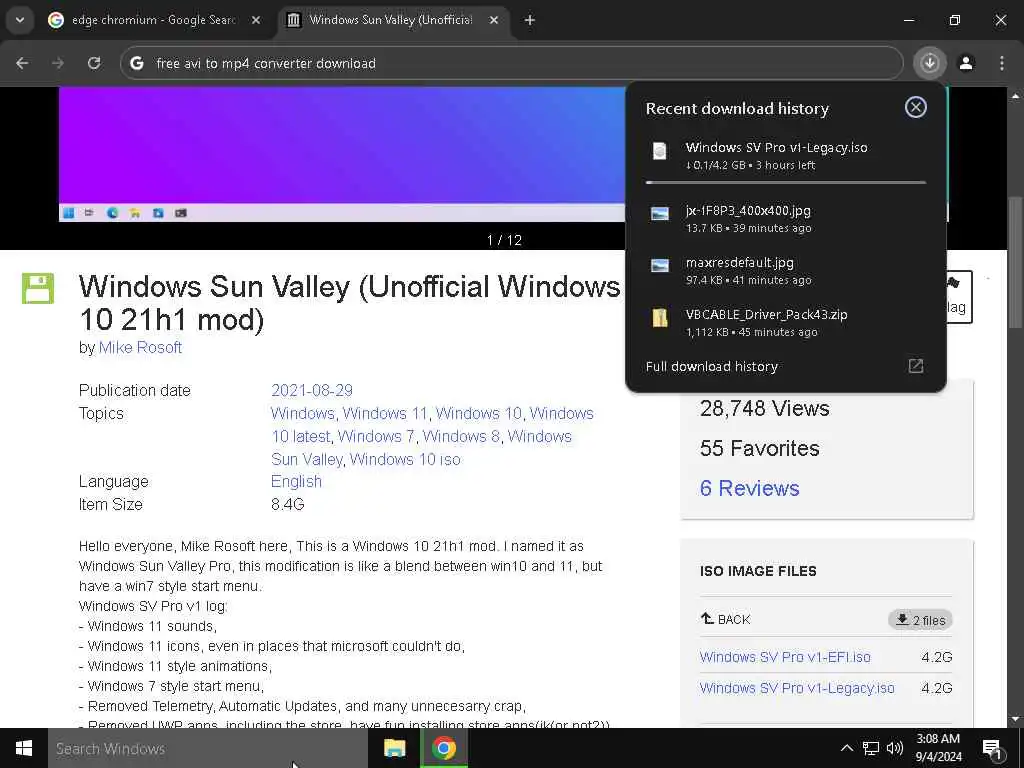Open File Explorer from the taskbar
This screenshot has height=768, width=1024.
pyautogui.click(x=394, y=748)
